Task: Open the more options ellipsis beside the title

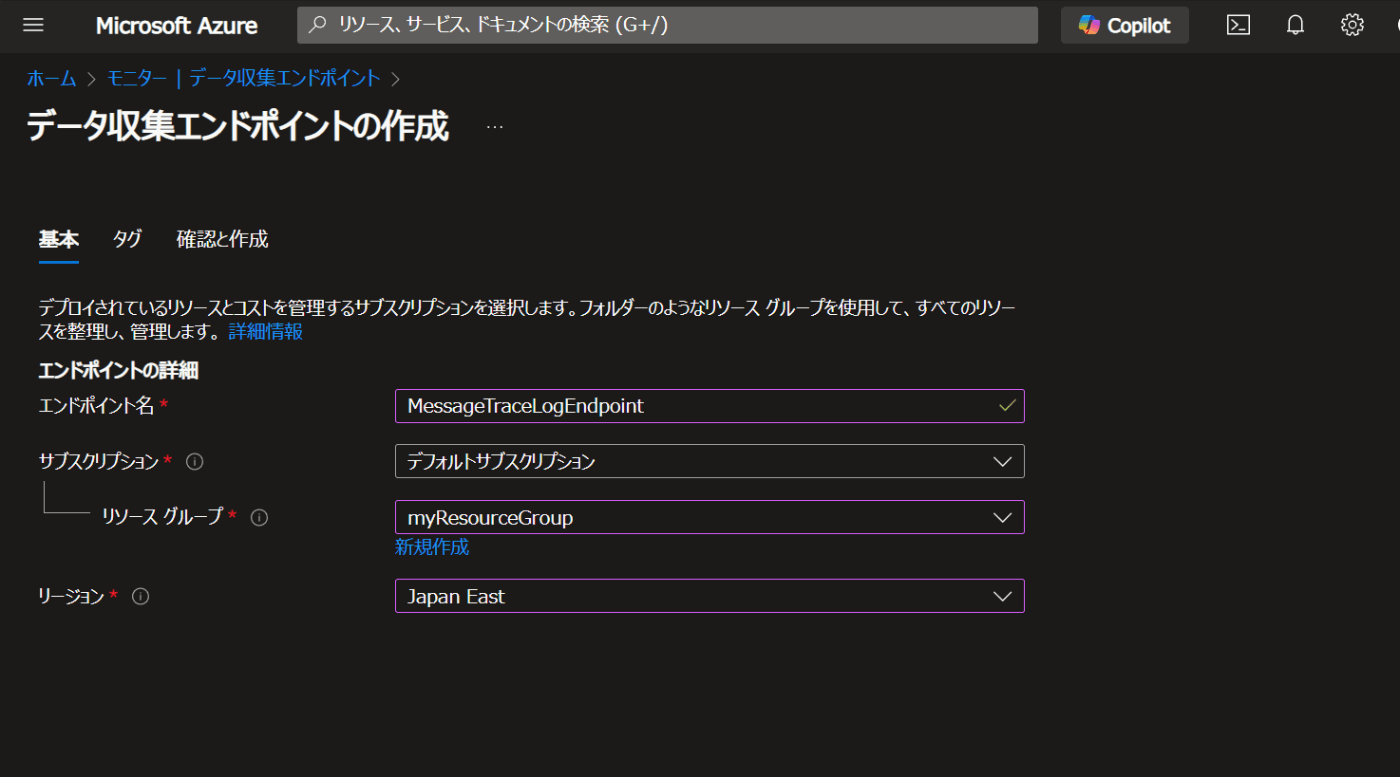Action: (495, 127)
